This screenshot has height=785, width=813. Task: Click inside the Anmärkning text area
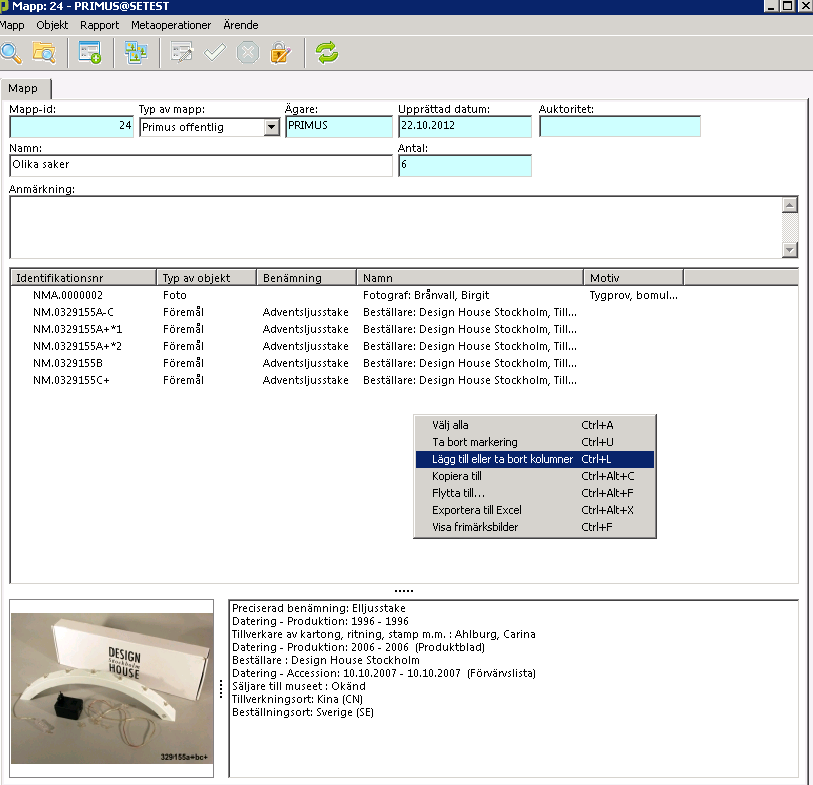point(395,227)
